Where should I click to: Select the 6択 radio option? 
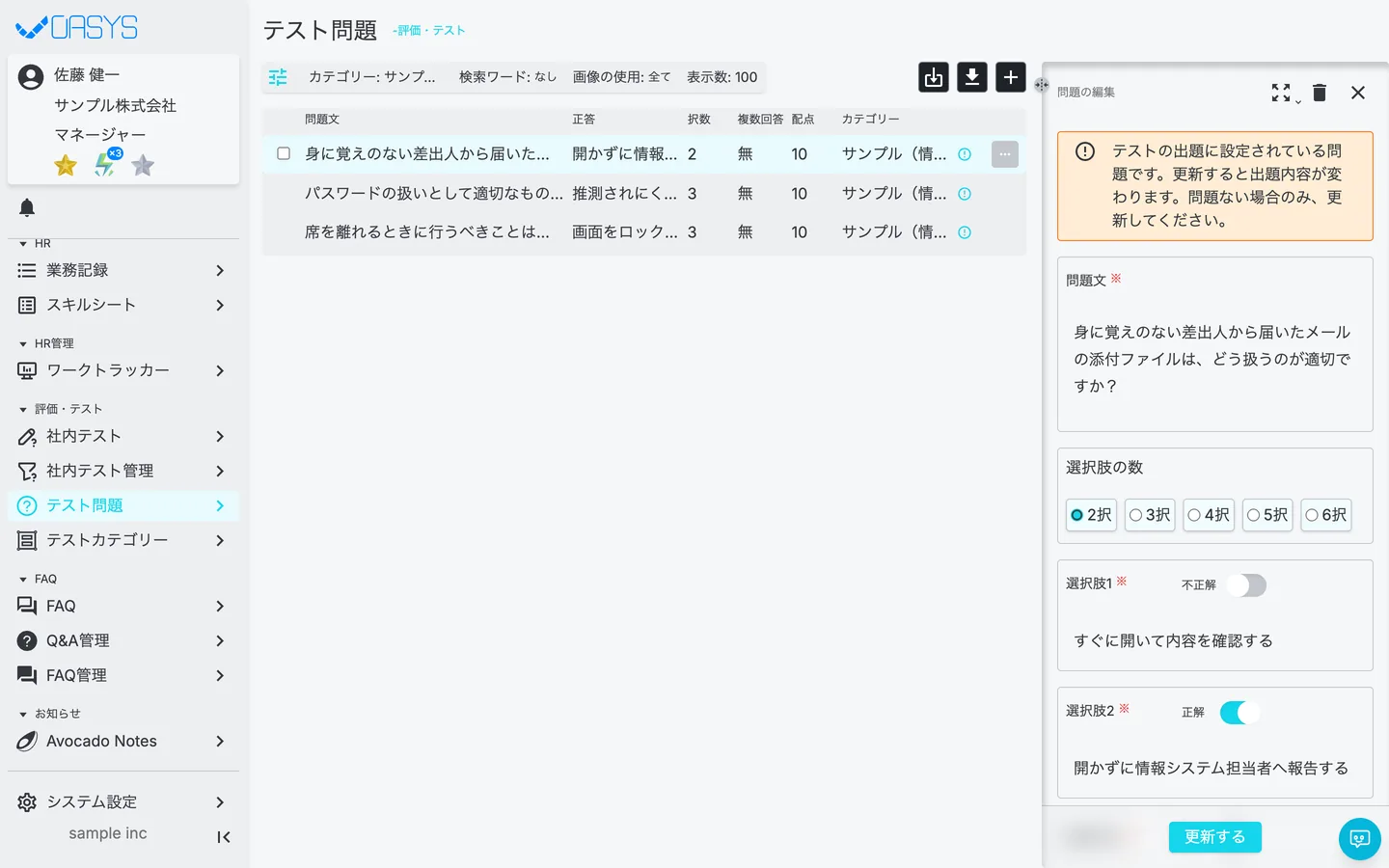[1326, 515]
